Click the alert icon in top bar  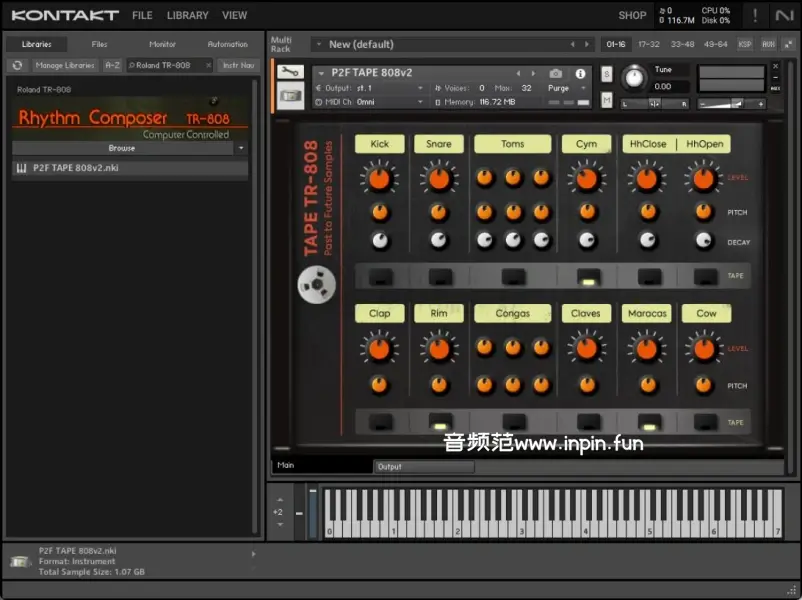(x=755, y=15)
